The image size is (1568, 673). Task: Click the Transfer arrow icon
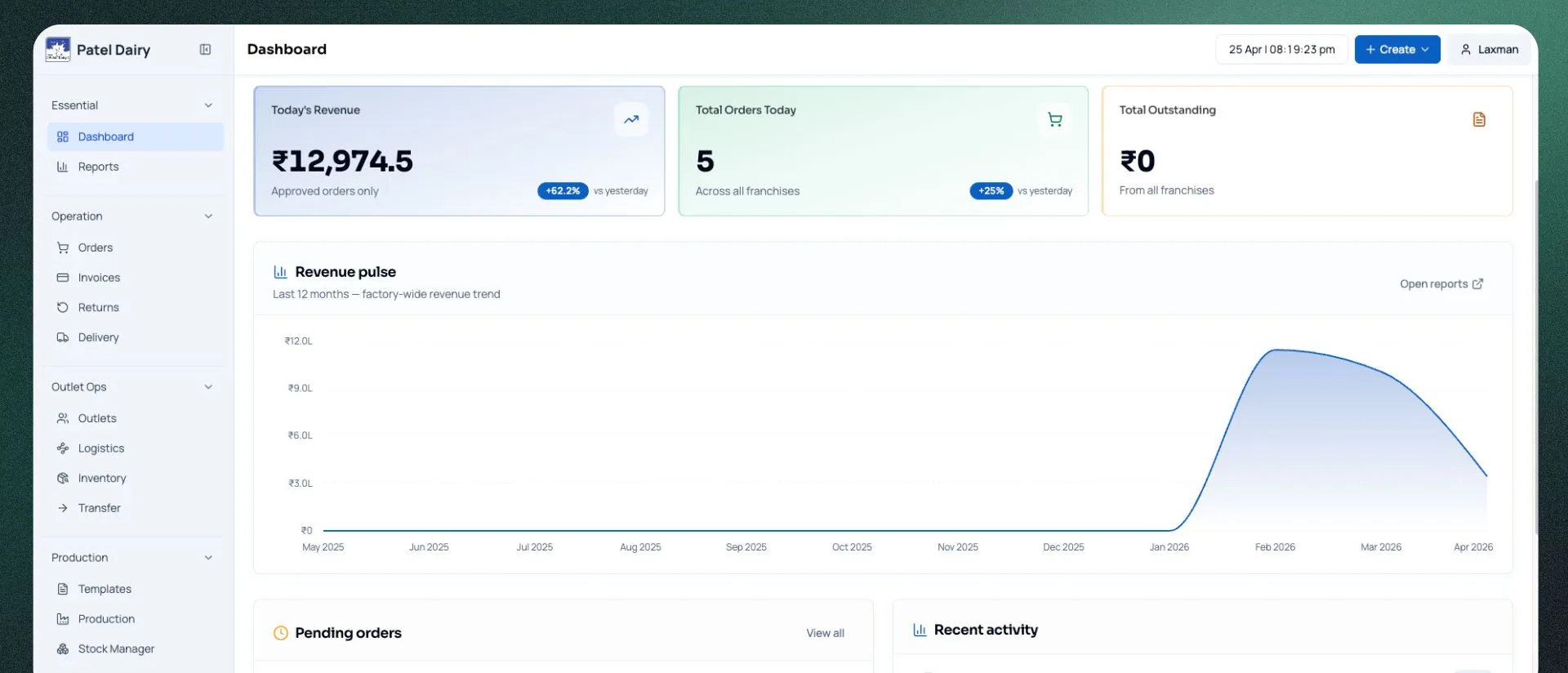(x=63, y=508)
